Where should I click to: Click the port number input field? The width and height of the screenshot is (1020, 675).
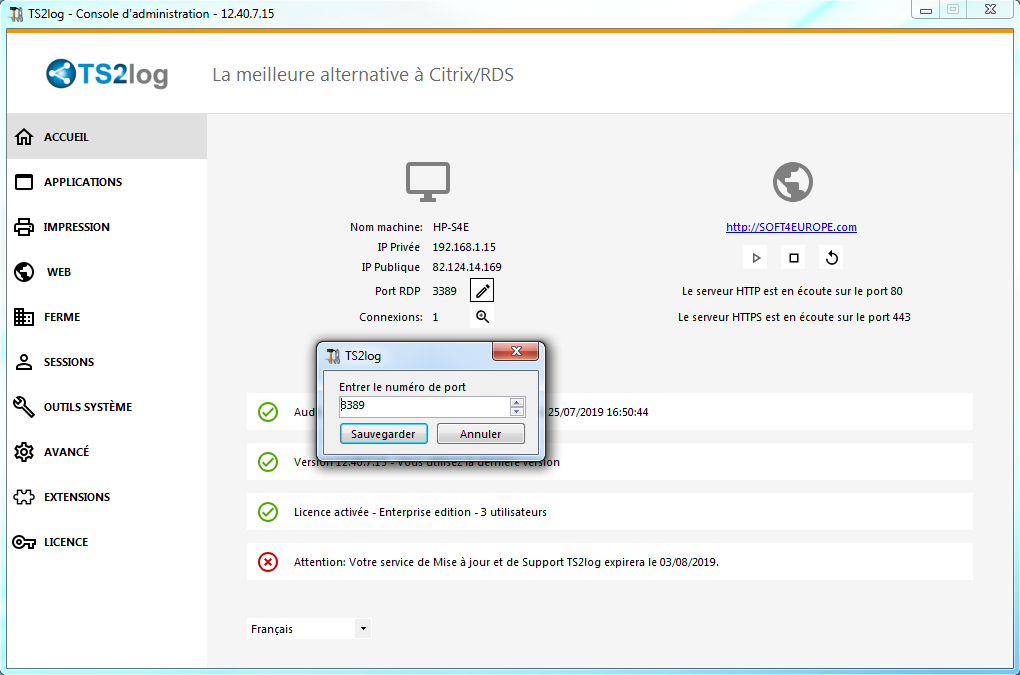[x=424, y=406]
